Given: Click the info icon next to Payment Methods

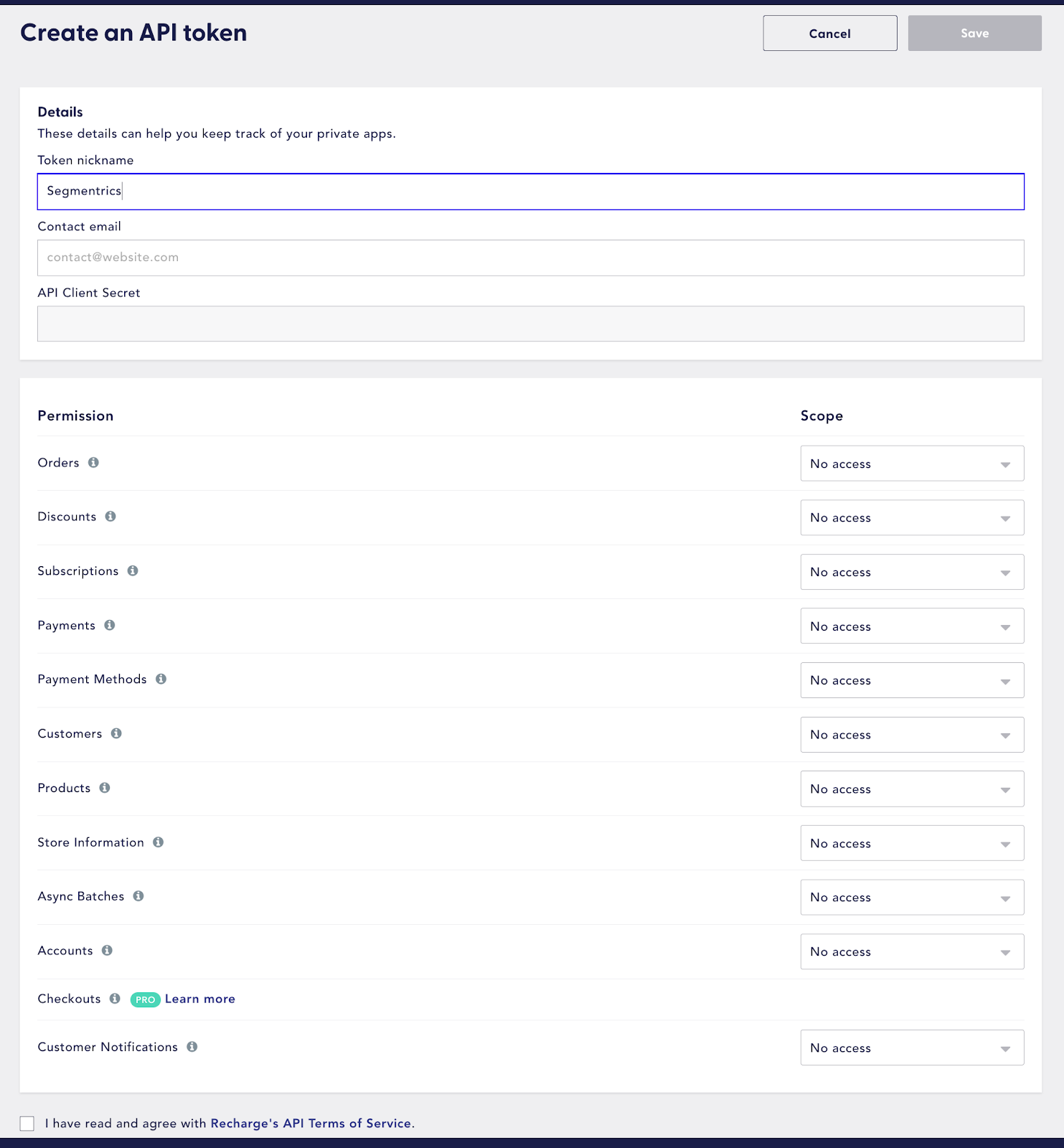Looking at the screenshot, I should [161, 679].
